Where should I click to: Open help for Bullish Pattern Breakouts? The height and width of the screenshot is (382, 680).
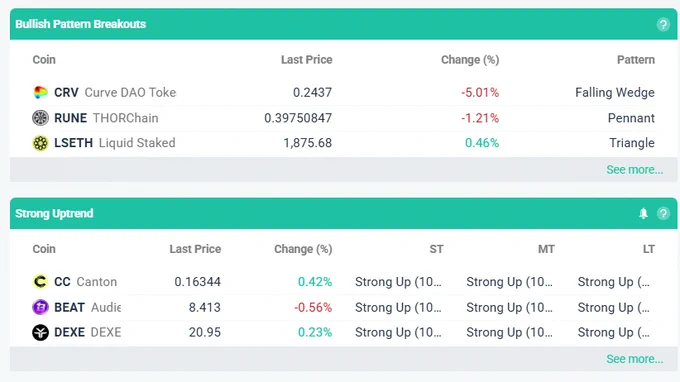663,24
